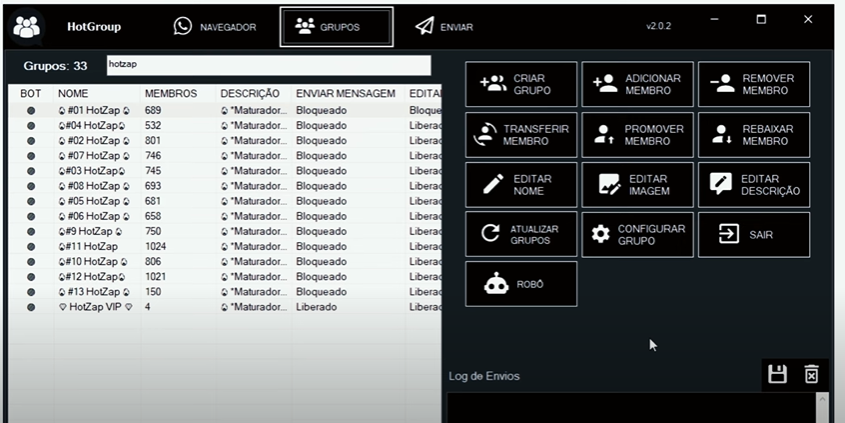Open the Editar Imagem button

tap(638, 185)
